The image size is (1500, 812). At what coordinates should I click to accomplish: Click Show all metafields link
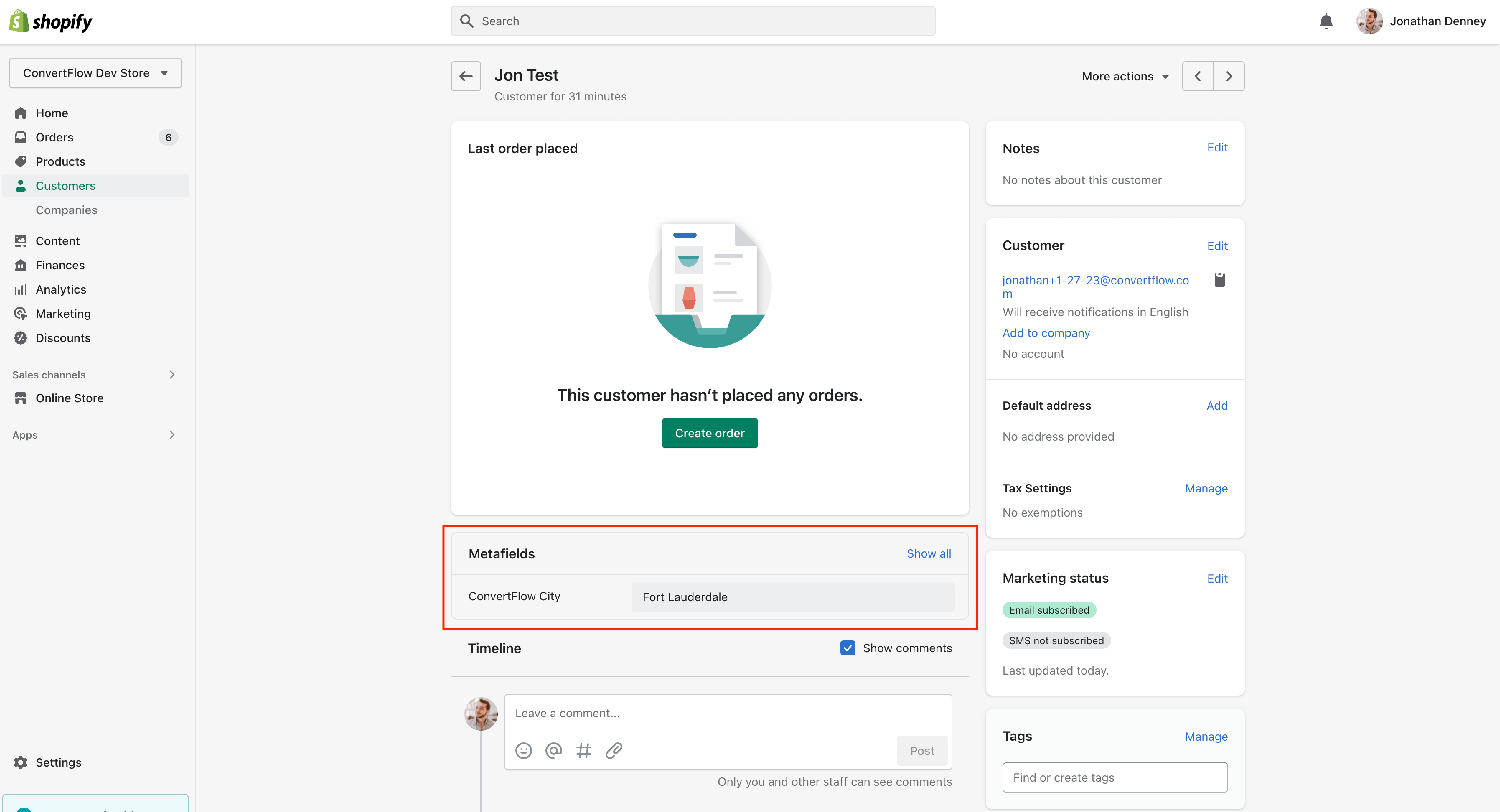pyautogui.click(x=929, y=554)
